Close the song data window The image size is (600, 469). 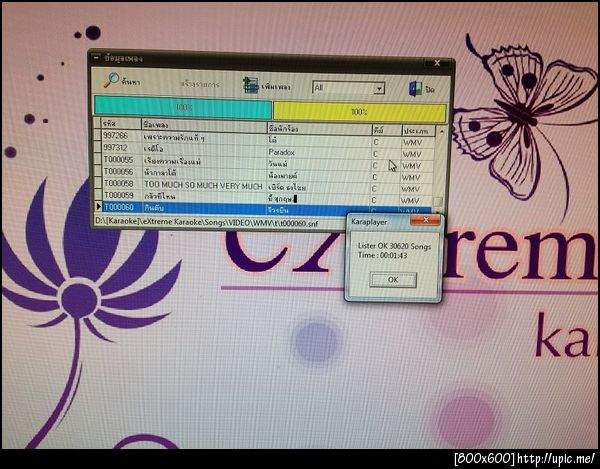click(x=437, y=63)
